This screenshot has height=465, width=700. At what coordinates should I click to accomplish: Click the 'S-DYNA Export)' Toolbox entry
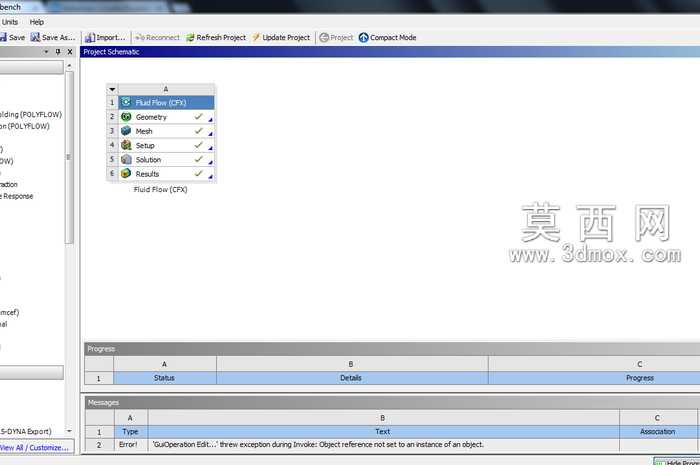(x=26, y=432)
